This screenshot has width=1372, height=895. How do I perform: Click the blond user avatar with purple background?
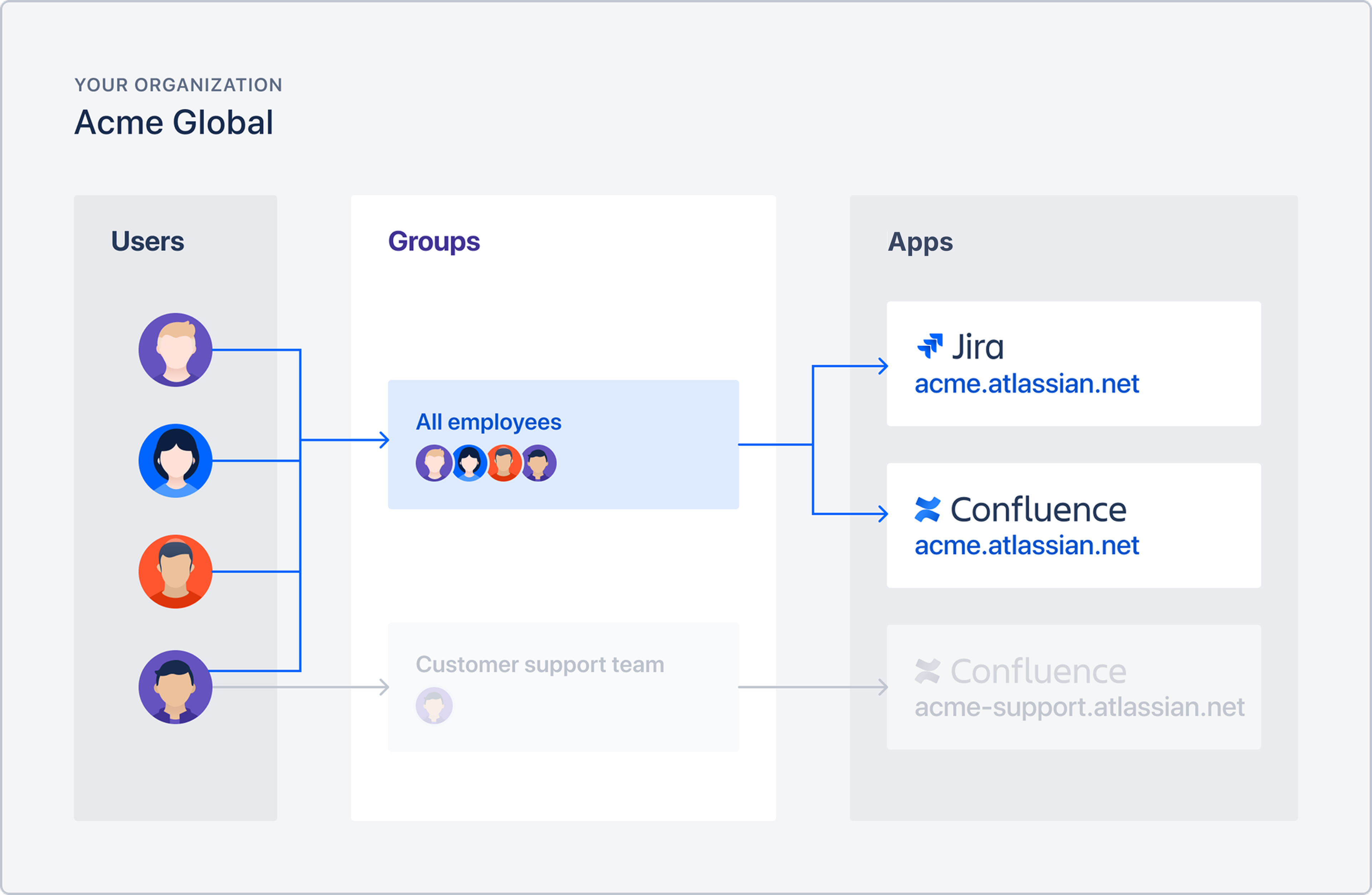[x=175, y=350]
